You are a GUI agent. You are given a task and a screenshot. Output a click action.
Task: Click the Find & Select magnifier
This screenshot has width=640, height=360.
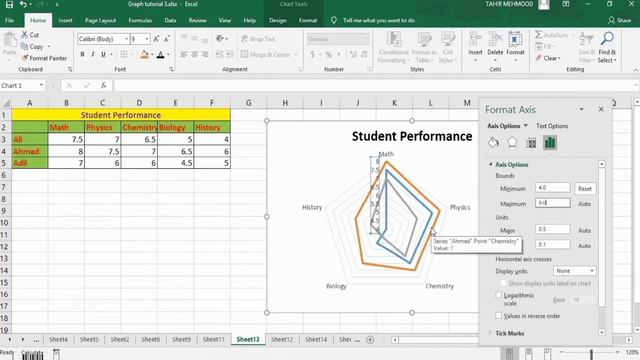pos(607,39)
